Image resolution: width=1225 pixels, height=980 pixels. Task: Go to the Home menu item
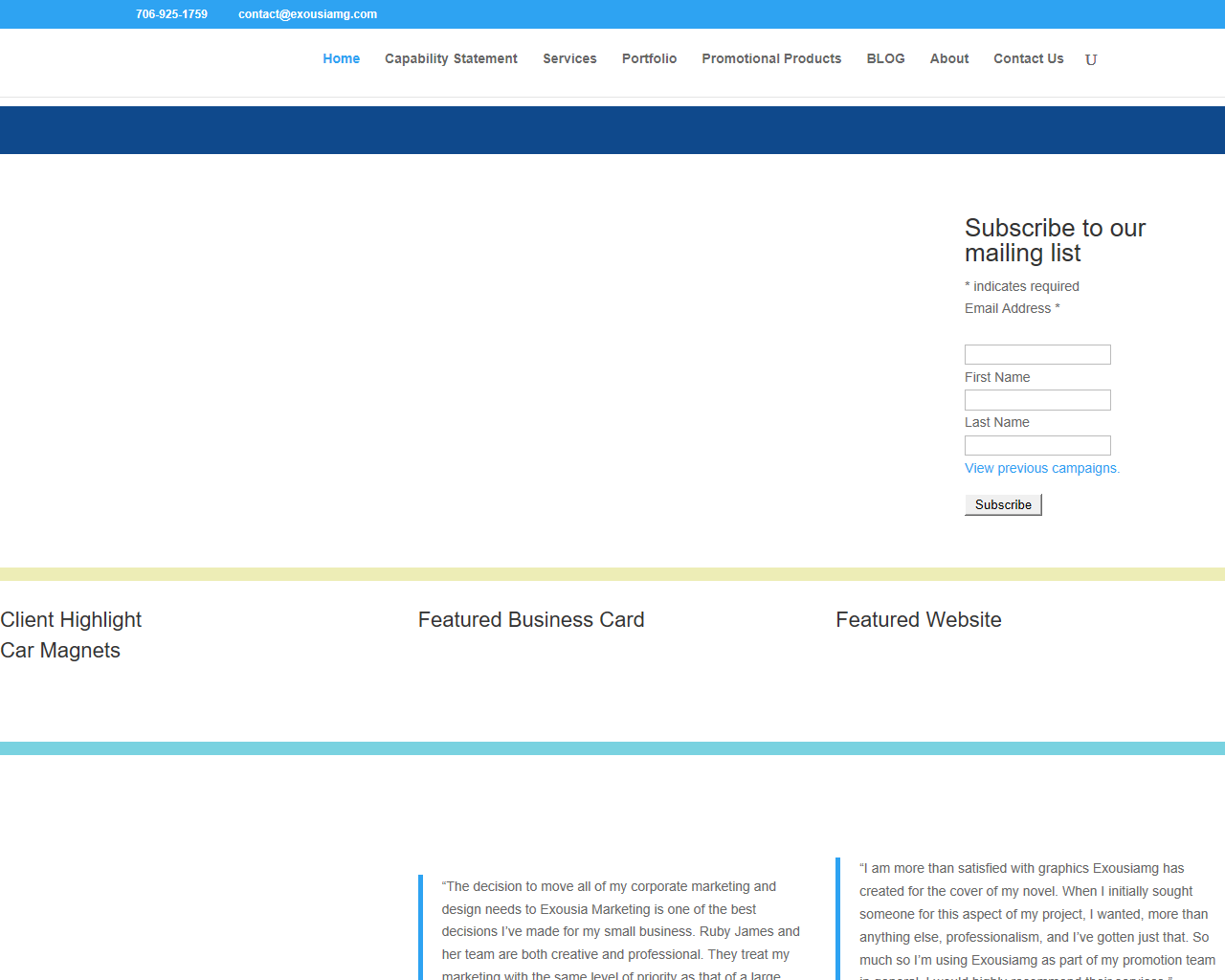click(x=341, y=58)
